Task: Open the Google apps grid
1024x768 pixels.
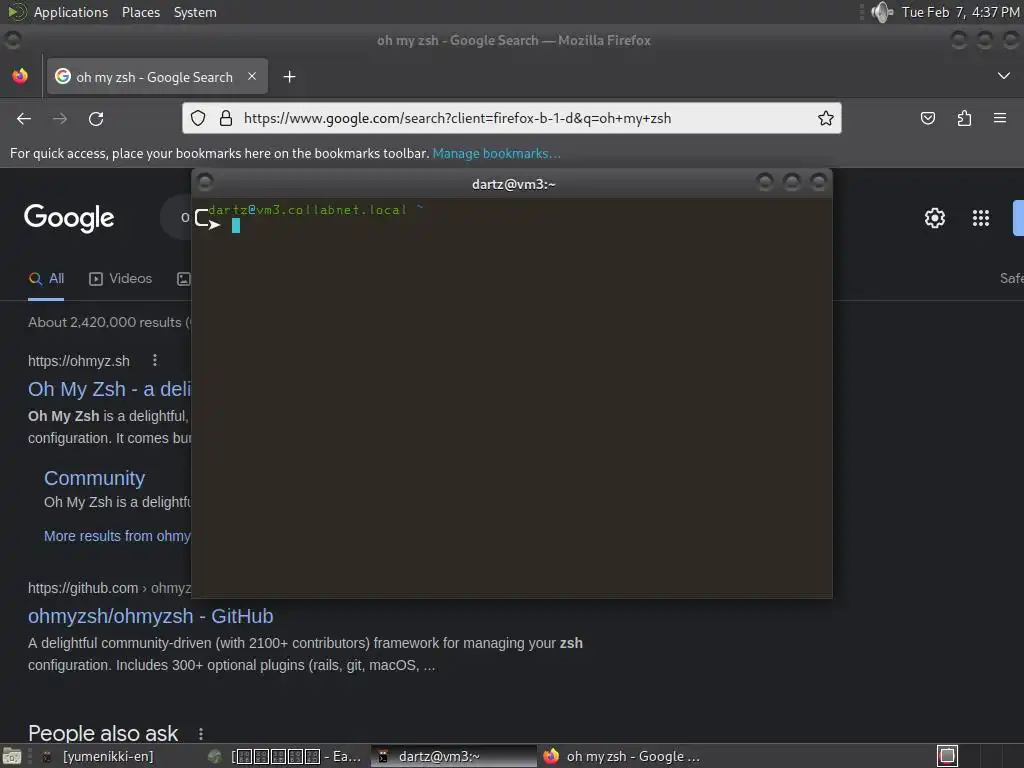Action: [x=980, y=218]
